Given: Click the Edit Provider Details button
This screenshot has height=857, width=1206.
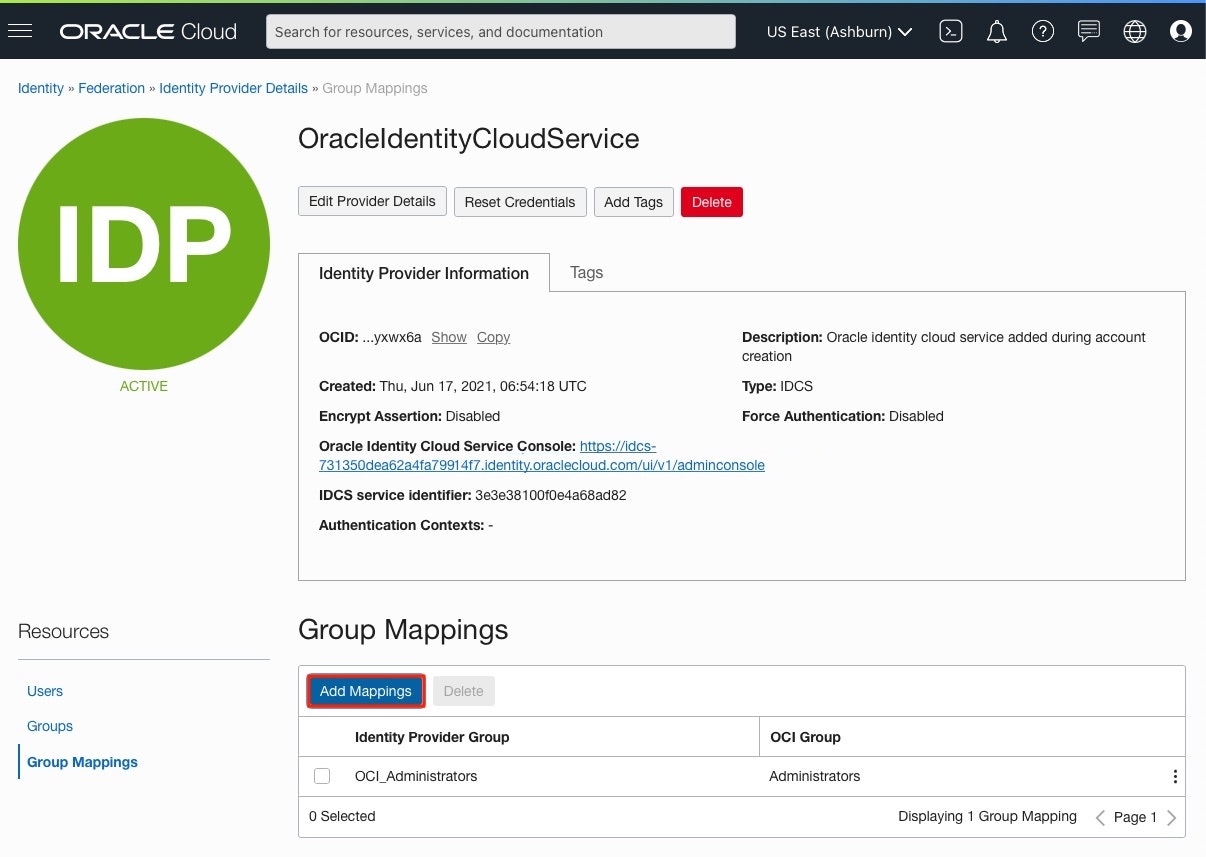Looking at the screenshot, I should (372, 201).
